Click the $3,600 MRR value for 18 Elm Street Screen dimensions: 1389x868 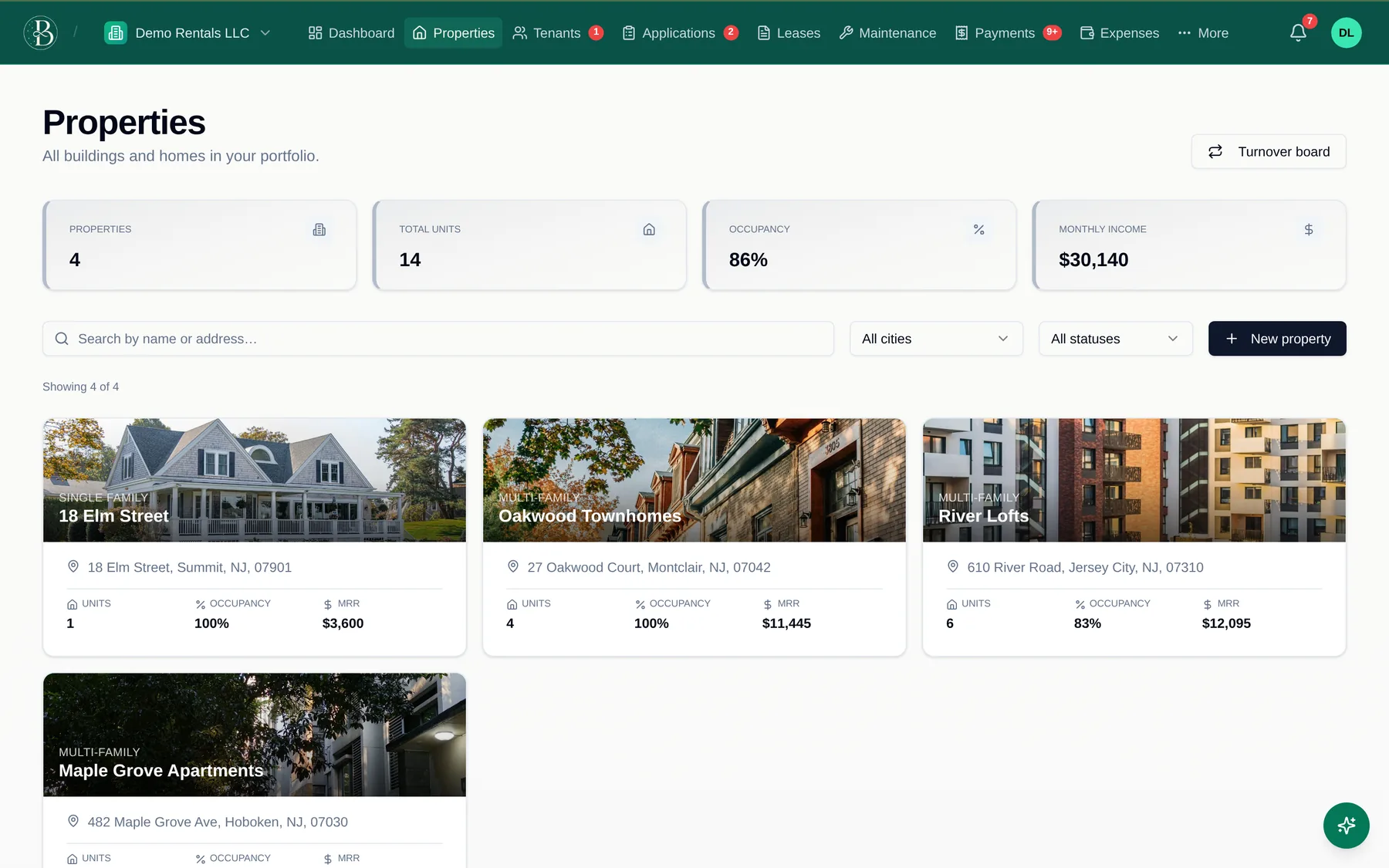tap(343, 623)
